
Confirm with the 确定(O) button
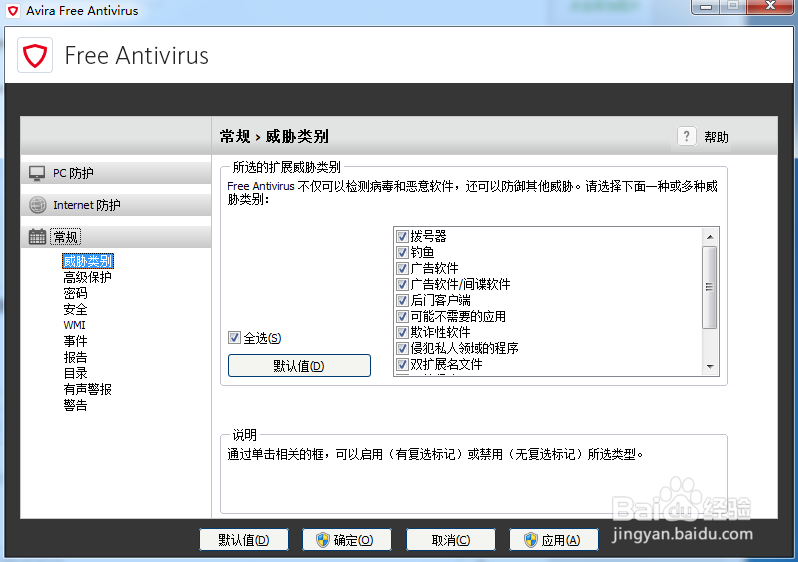tap(347, 540)
